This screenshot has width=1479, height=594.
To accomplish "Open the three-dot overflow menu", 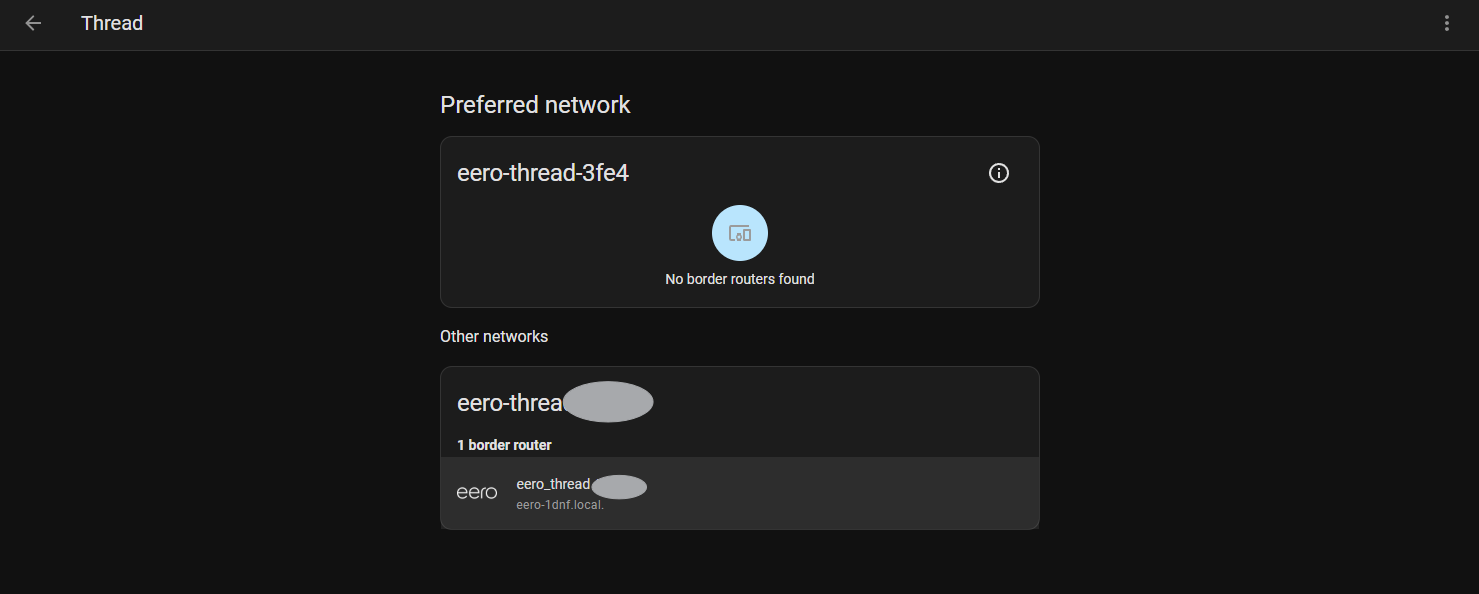I will coord(1446,23).
